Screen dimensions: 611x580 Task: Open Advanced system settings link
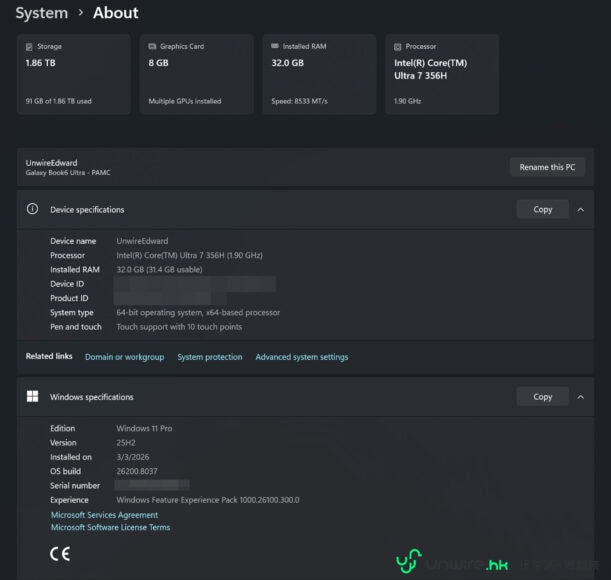coord(302,357)
